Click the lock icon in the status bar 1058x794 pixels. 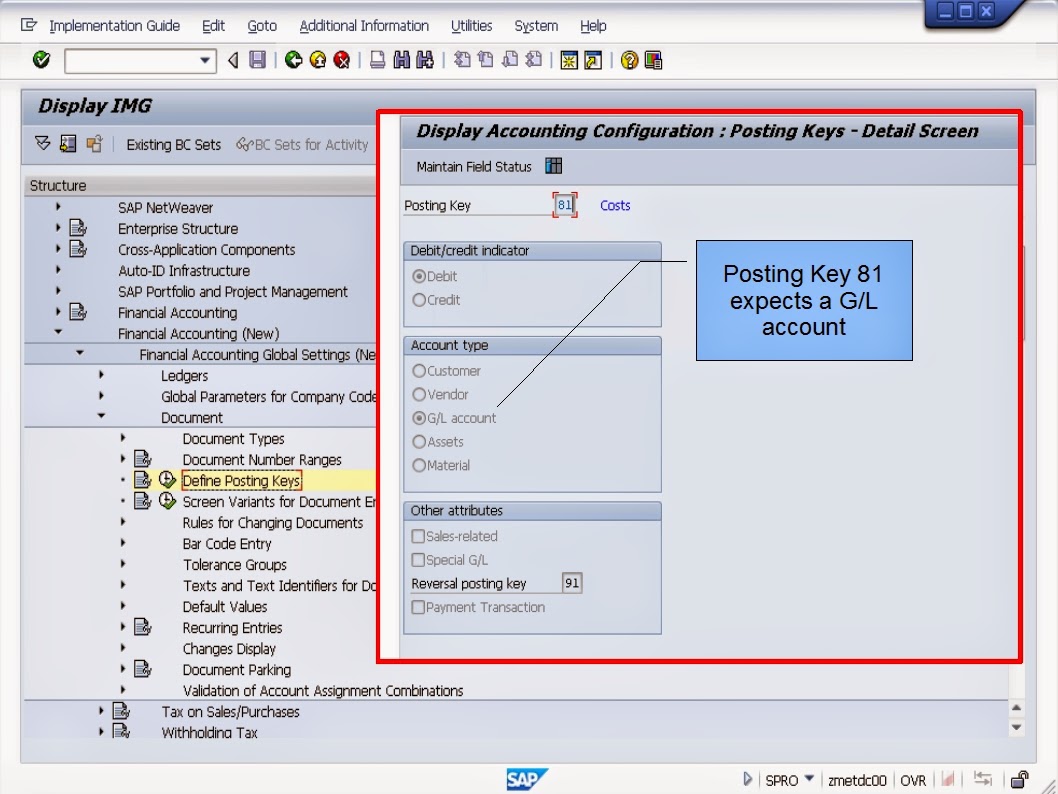(x=1020, y=779)
